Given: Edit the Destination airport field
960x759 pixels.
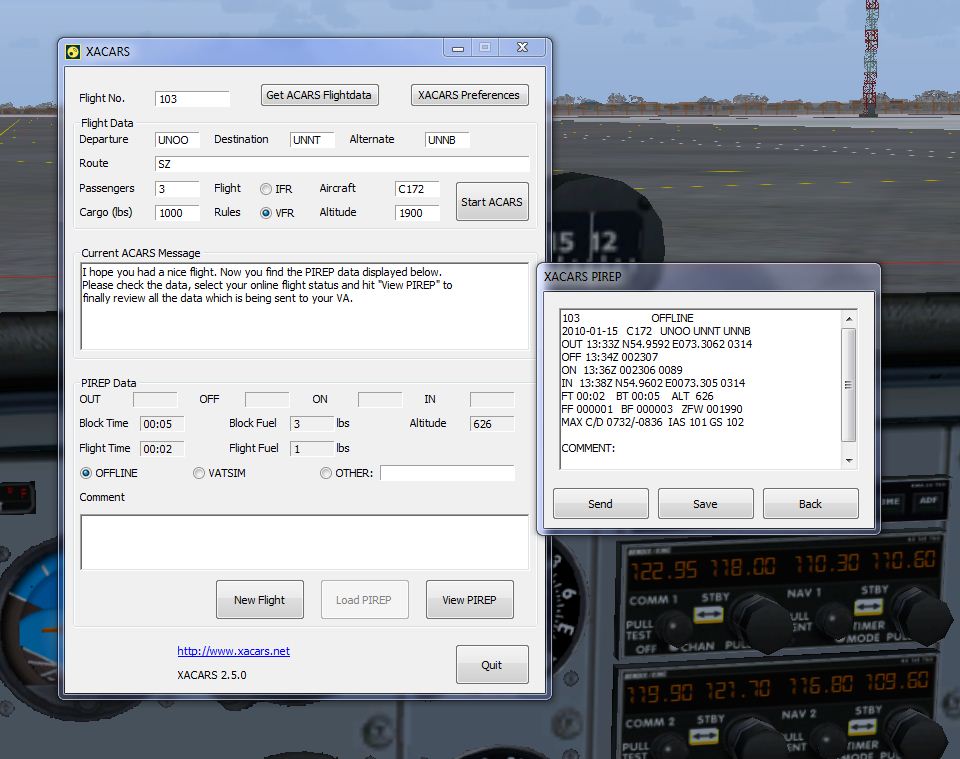Looking at the screenshot, I should pos(312,140).
